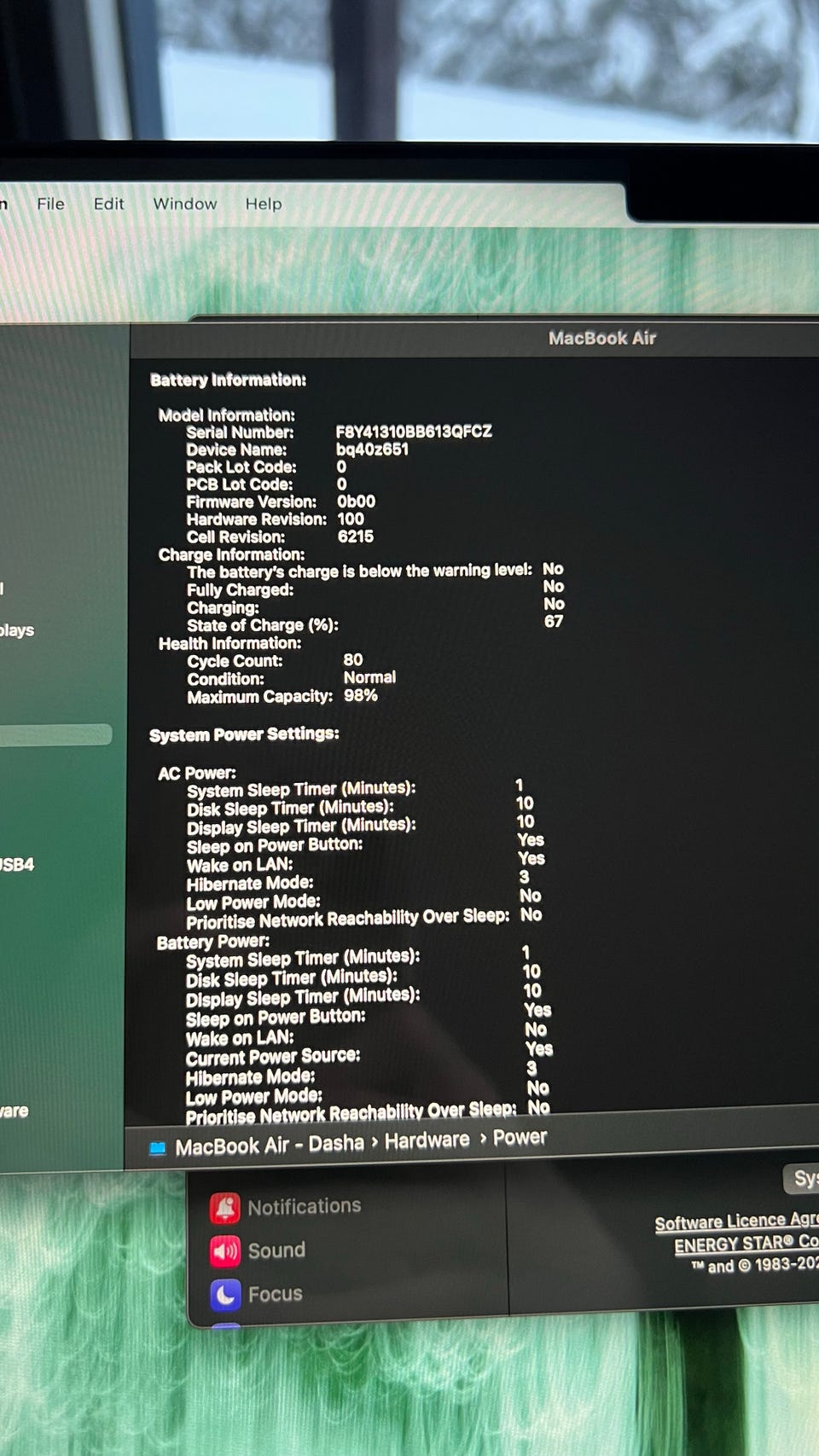
Task: Click Maximum Capacity value 98%
Action: pos(360,695)
